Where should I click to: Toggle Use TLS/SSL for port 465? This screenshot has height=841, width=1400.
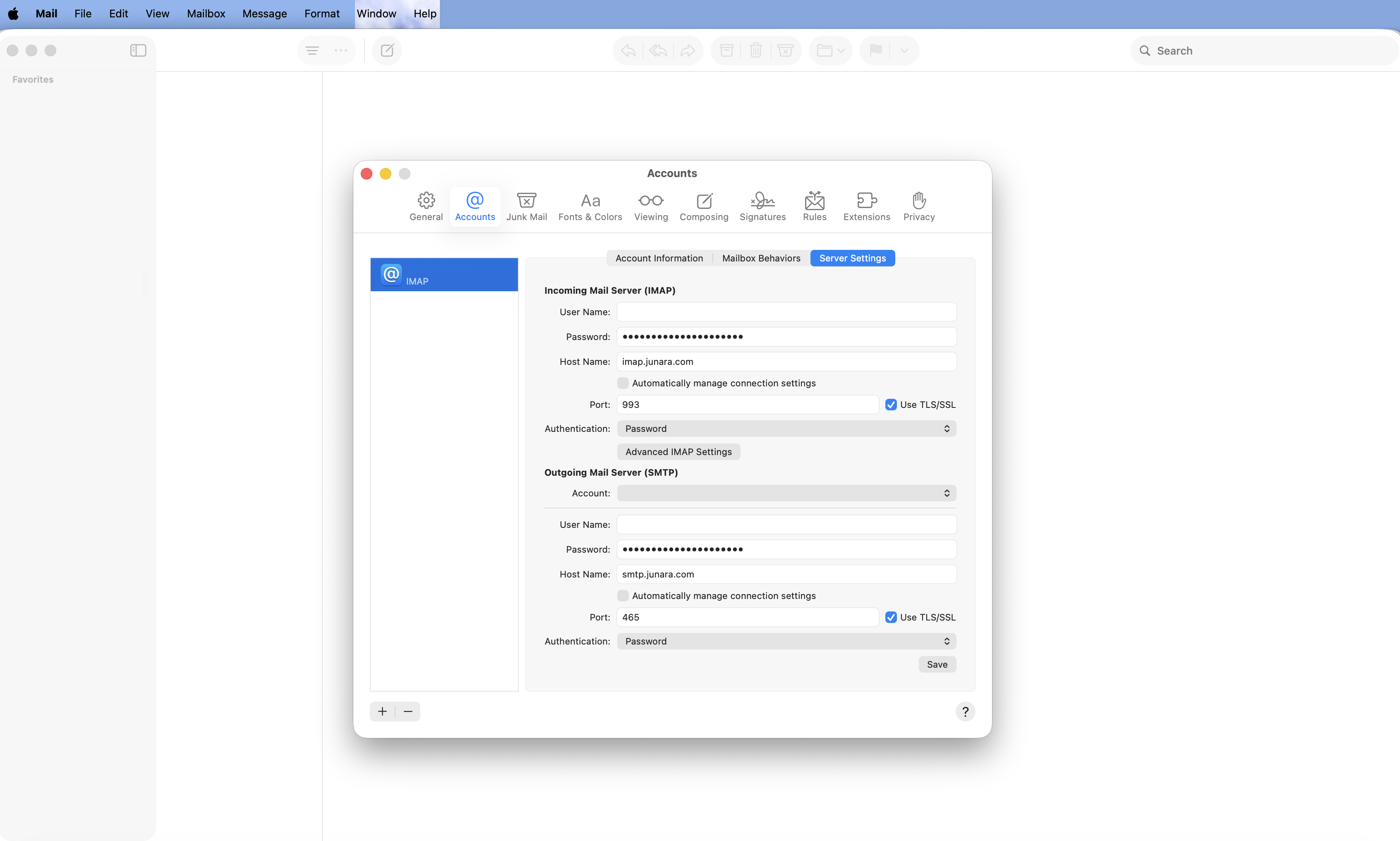(891, 617)
